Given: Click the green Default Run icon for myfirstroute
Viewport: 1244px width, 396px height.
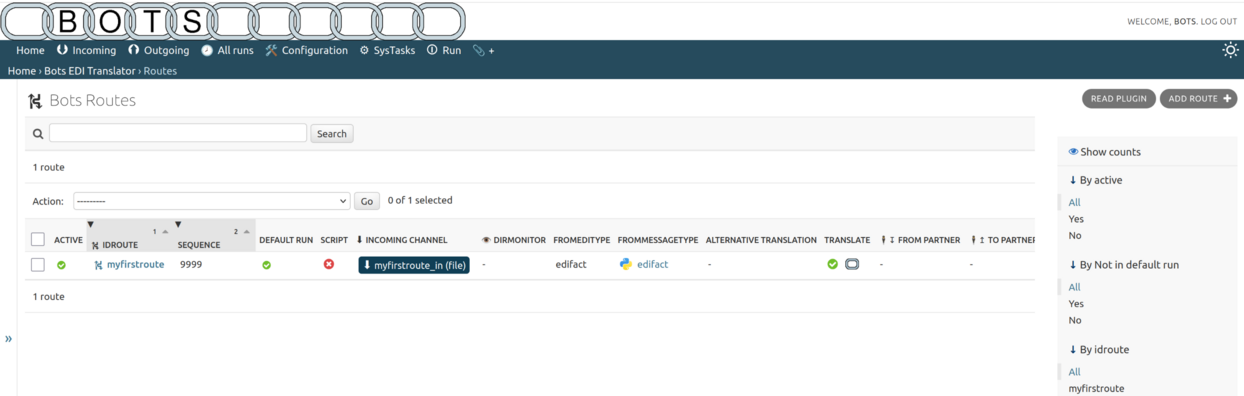Looking at the screenshot, I should click(x=266, y=265).
